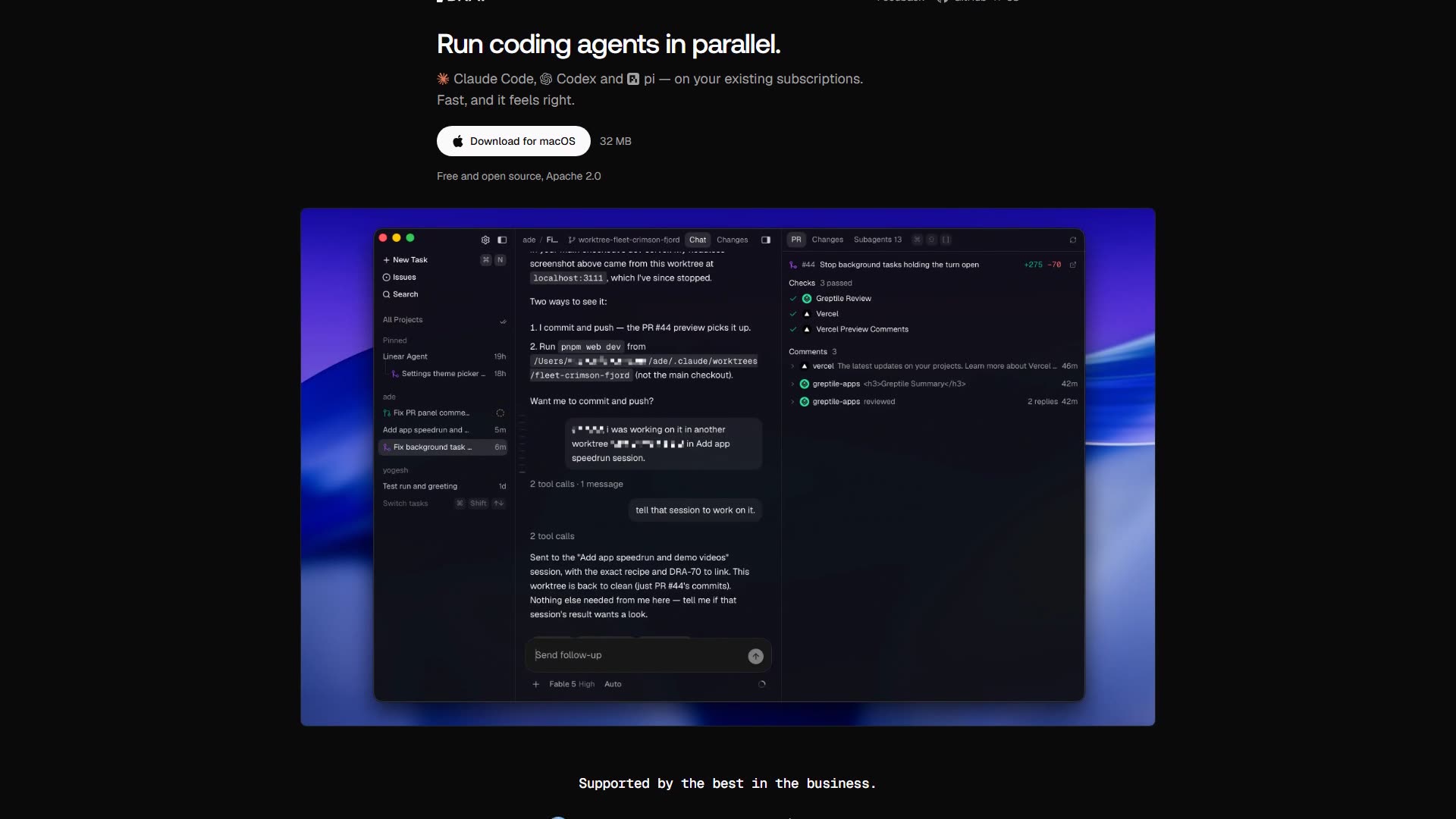This screenshot has width=1456, height=819.
Task: Click the localhost:3111 code snippet
Action: pyautogui.click(x=568, y=278)
